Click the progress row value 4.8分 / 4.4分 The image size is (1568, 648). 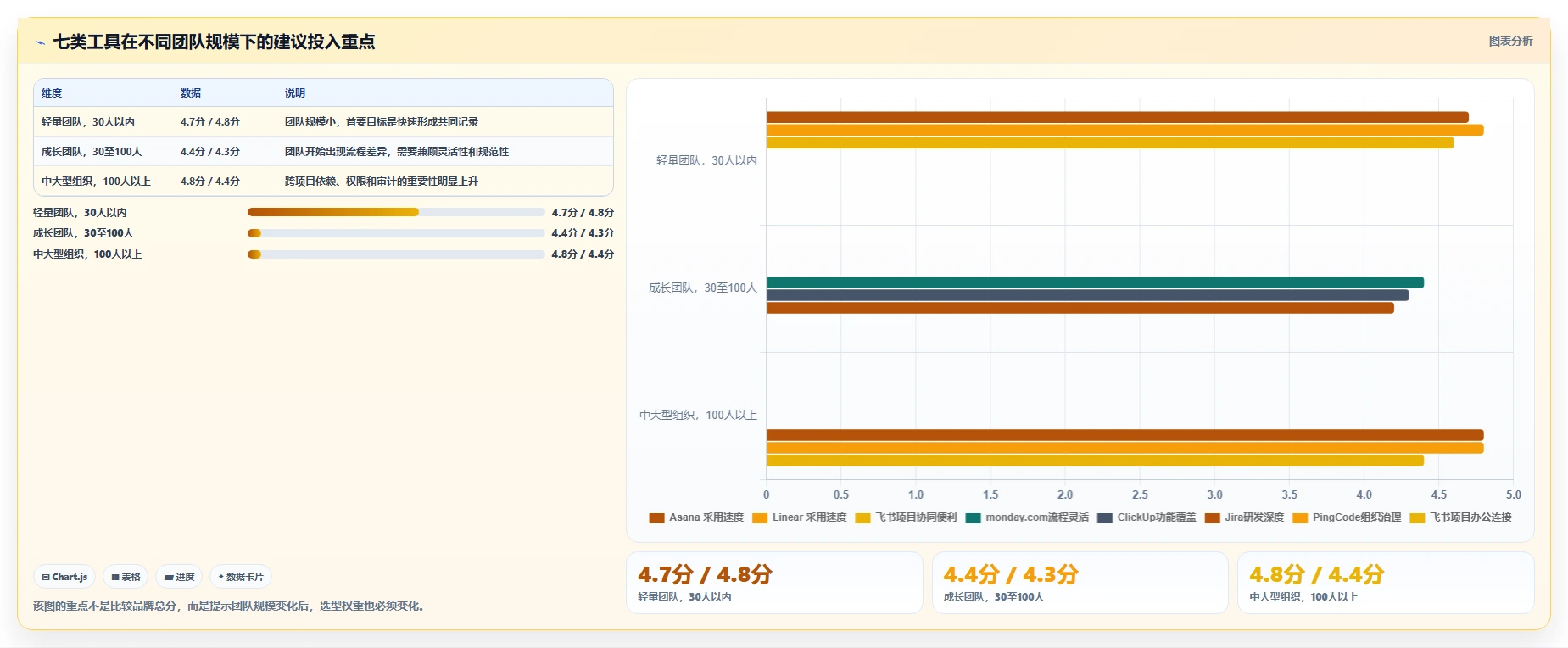(x=583, y=254)
